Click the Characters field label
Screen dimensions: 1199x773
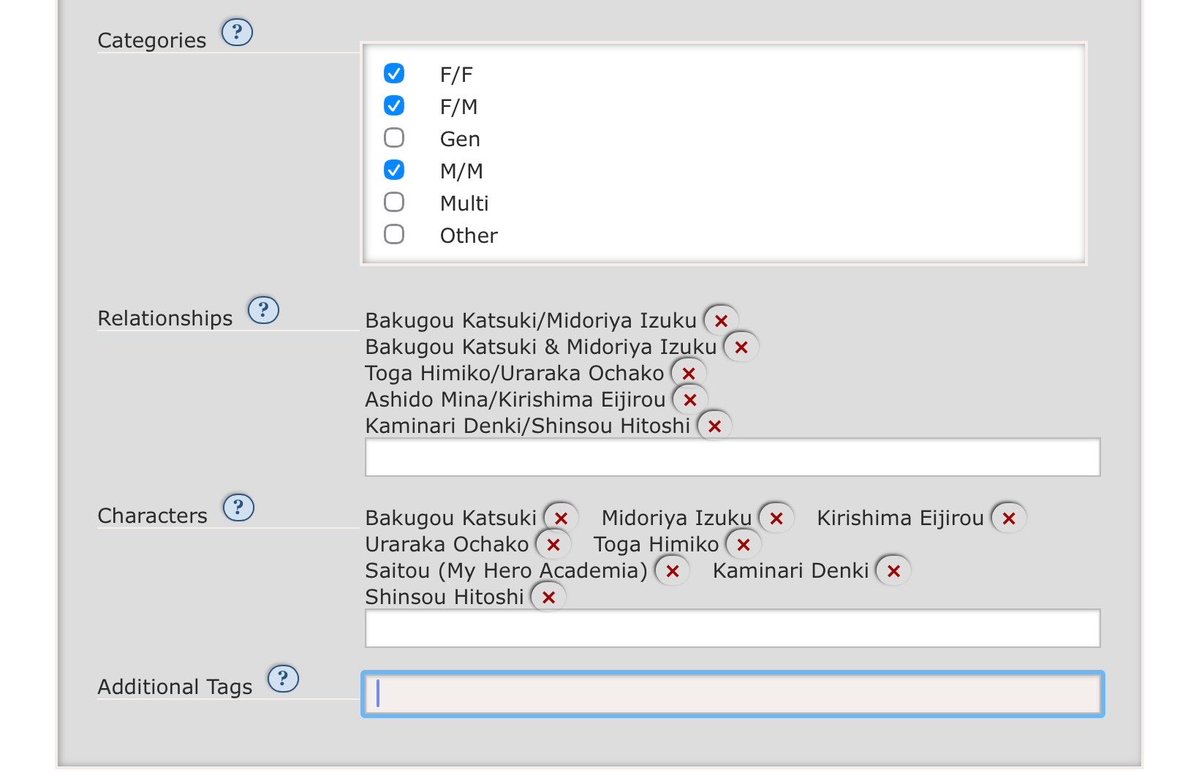click(152, 516)
